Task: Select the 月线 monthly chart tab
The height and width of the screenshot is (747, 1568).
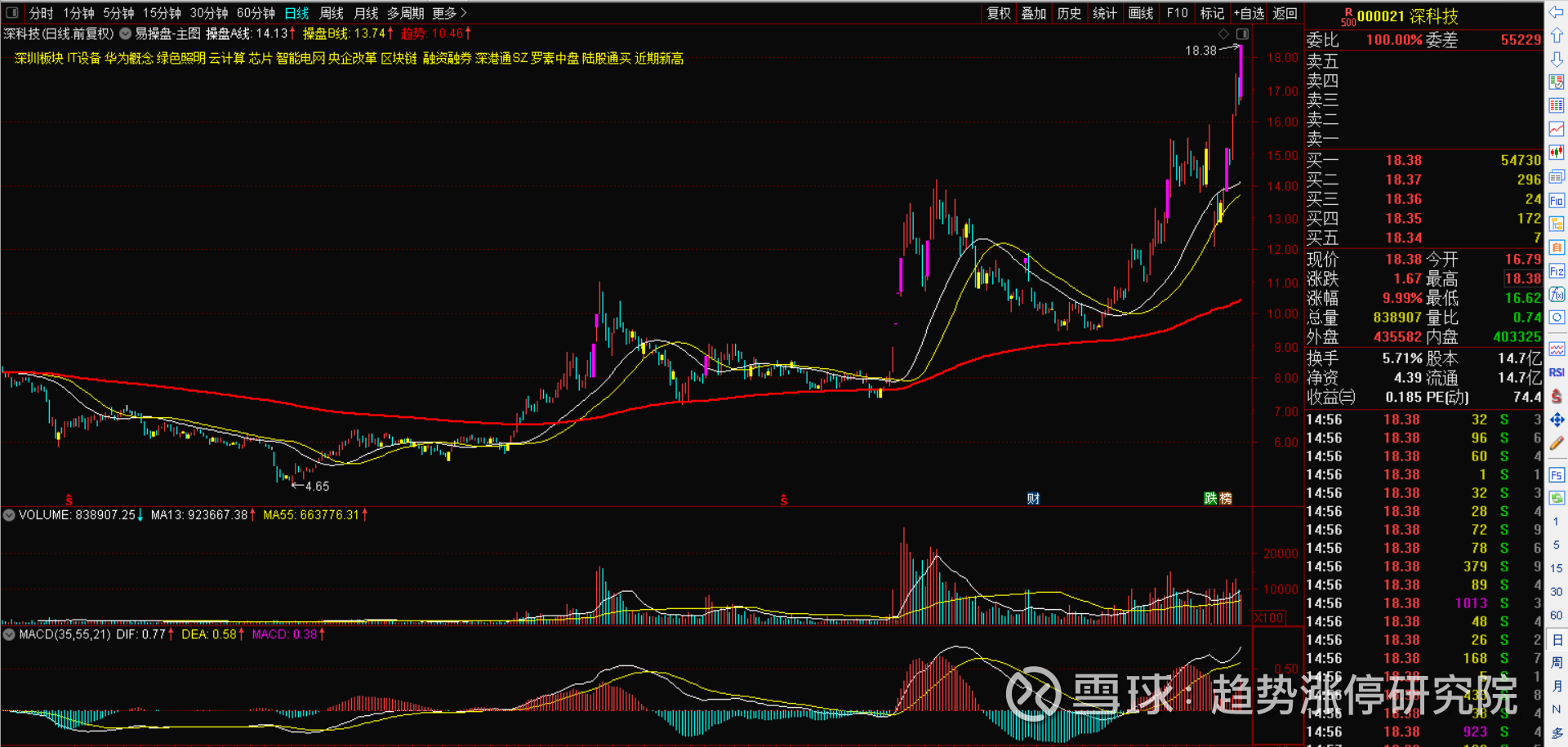Action: (x=366, y=13)
